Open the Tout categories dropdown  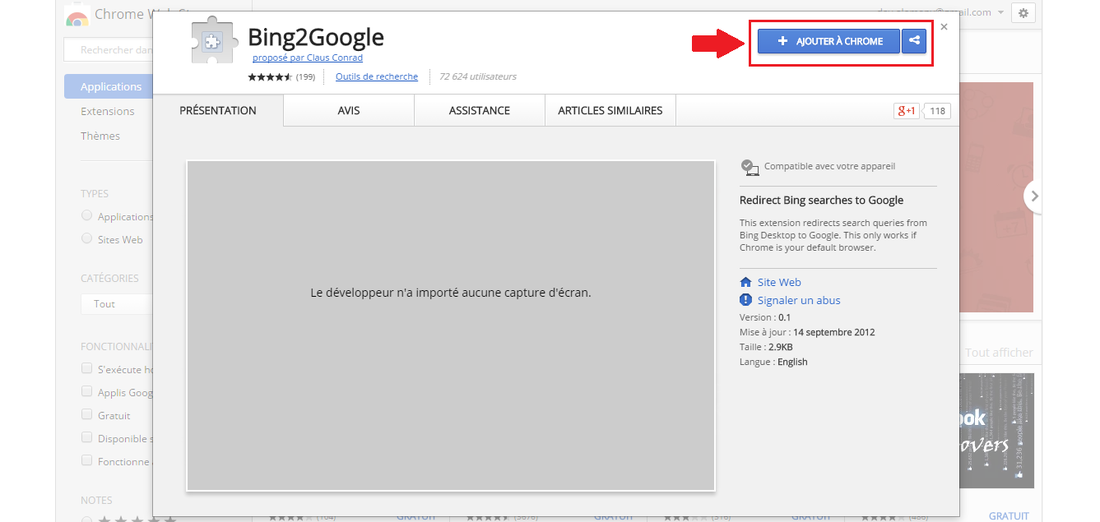(x=116, y=304)
